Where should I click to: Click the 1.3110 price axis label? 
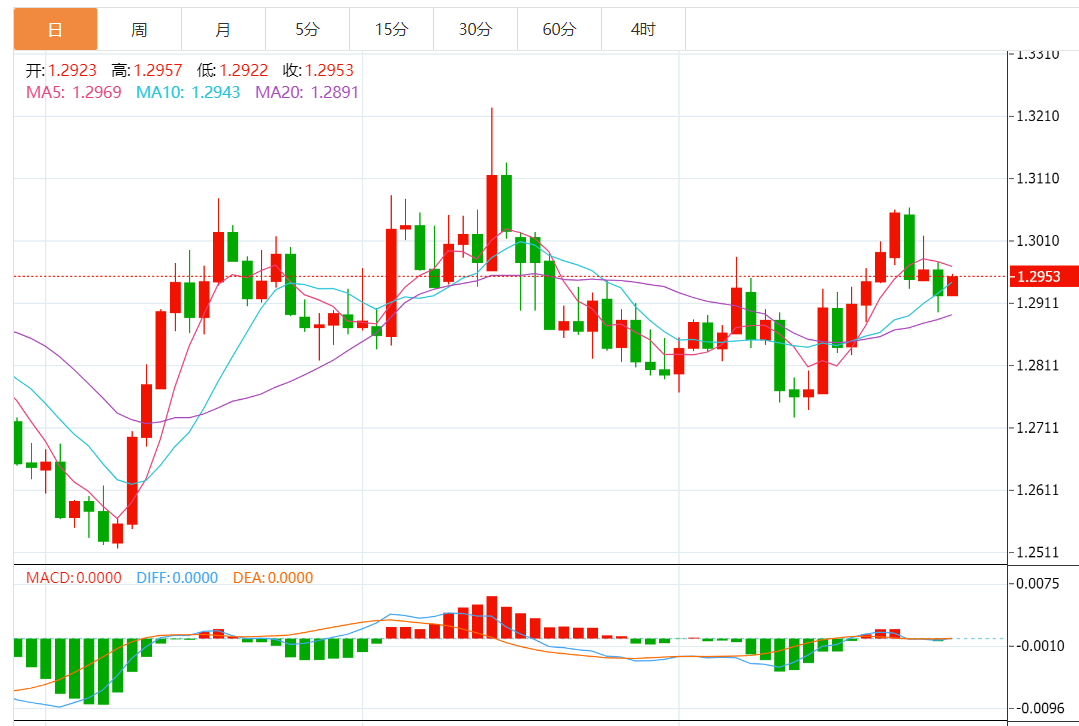coord(1038,178)
